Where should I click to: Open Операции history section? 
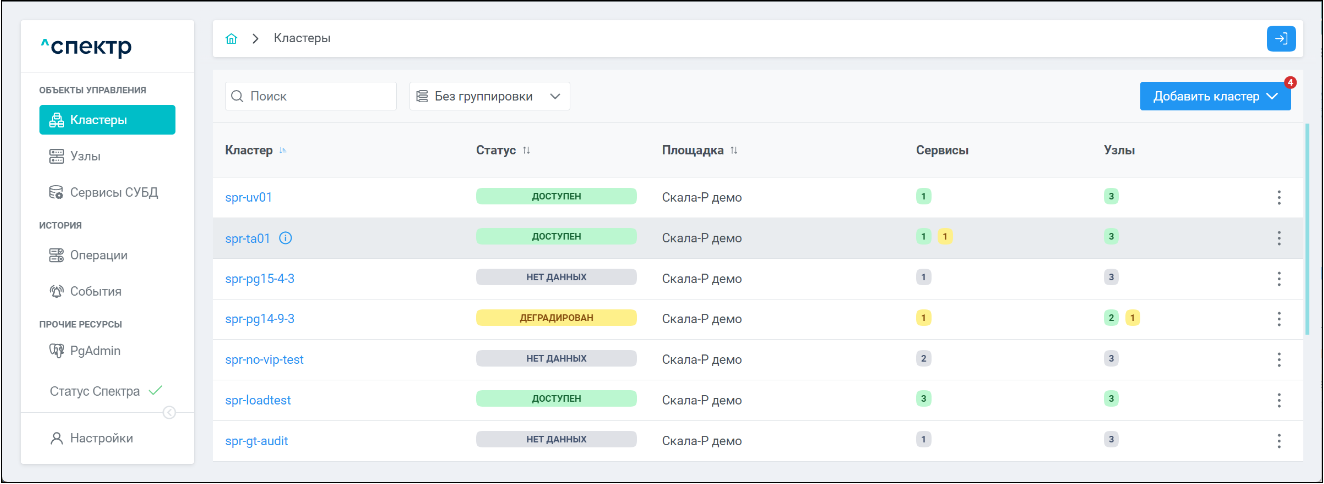(x=98, y=255)
